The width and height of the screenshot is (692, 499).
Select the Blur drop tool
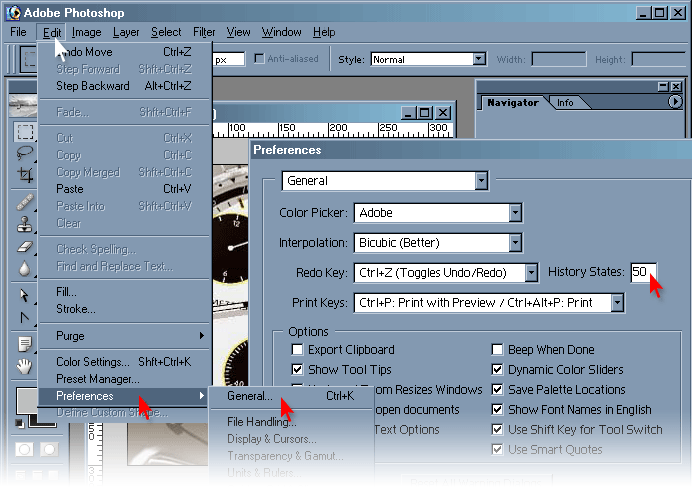[25, 268]
